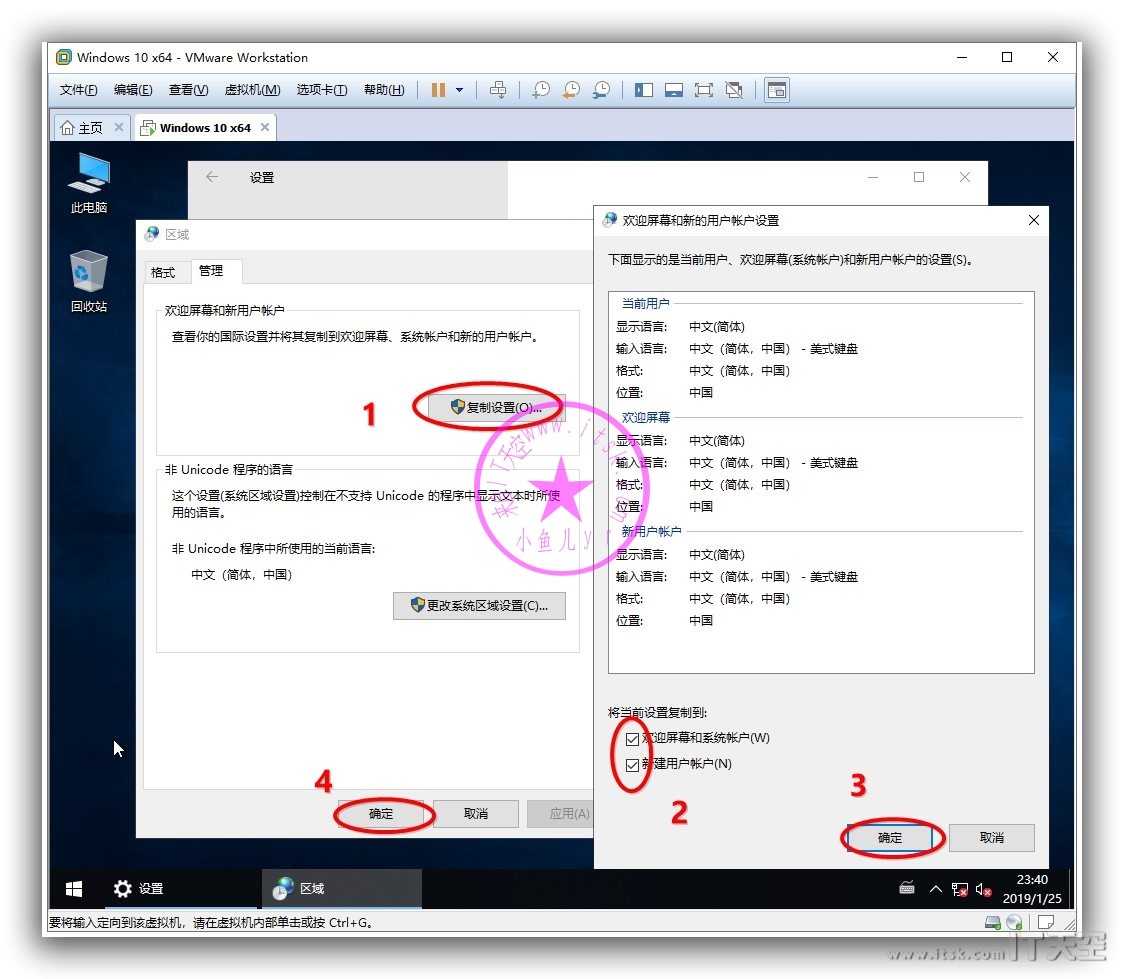Go back in the 设置 window
This screenshot has height=979, width=1124.
pyautogui.click(x=211, y=177)
